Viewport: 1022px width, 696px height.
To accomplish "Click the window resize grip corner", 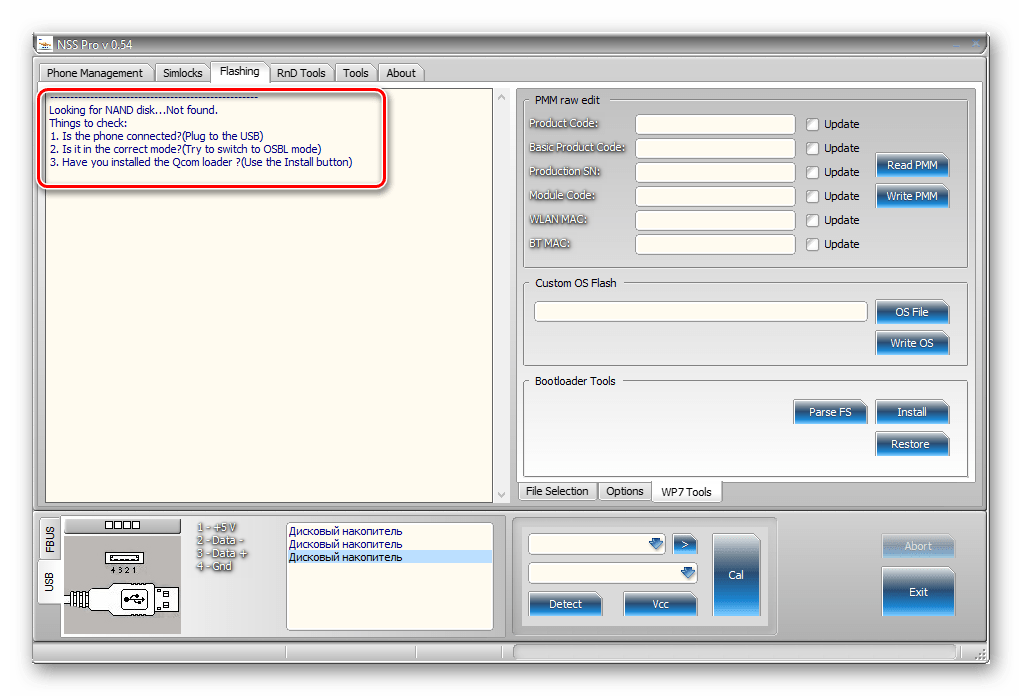I will pyautogui.click(x=979, y=653).
